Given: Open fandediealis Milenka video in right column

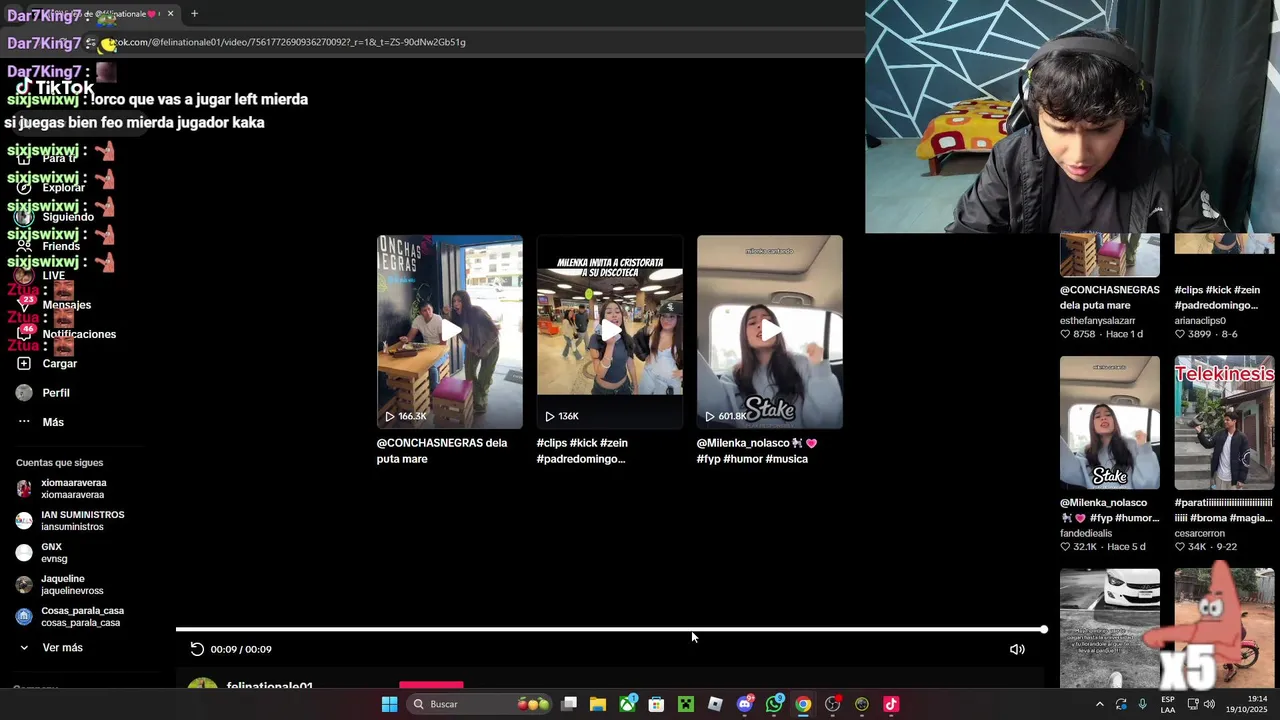Looking at the screenshot, I should 1110,422.
